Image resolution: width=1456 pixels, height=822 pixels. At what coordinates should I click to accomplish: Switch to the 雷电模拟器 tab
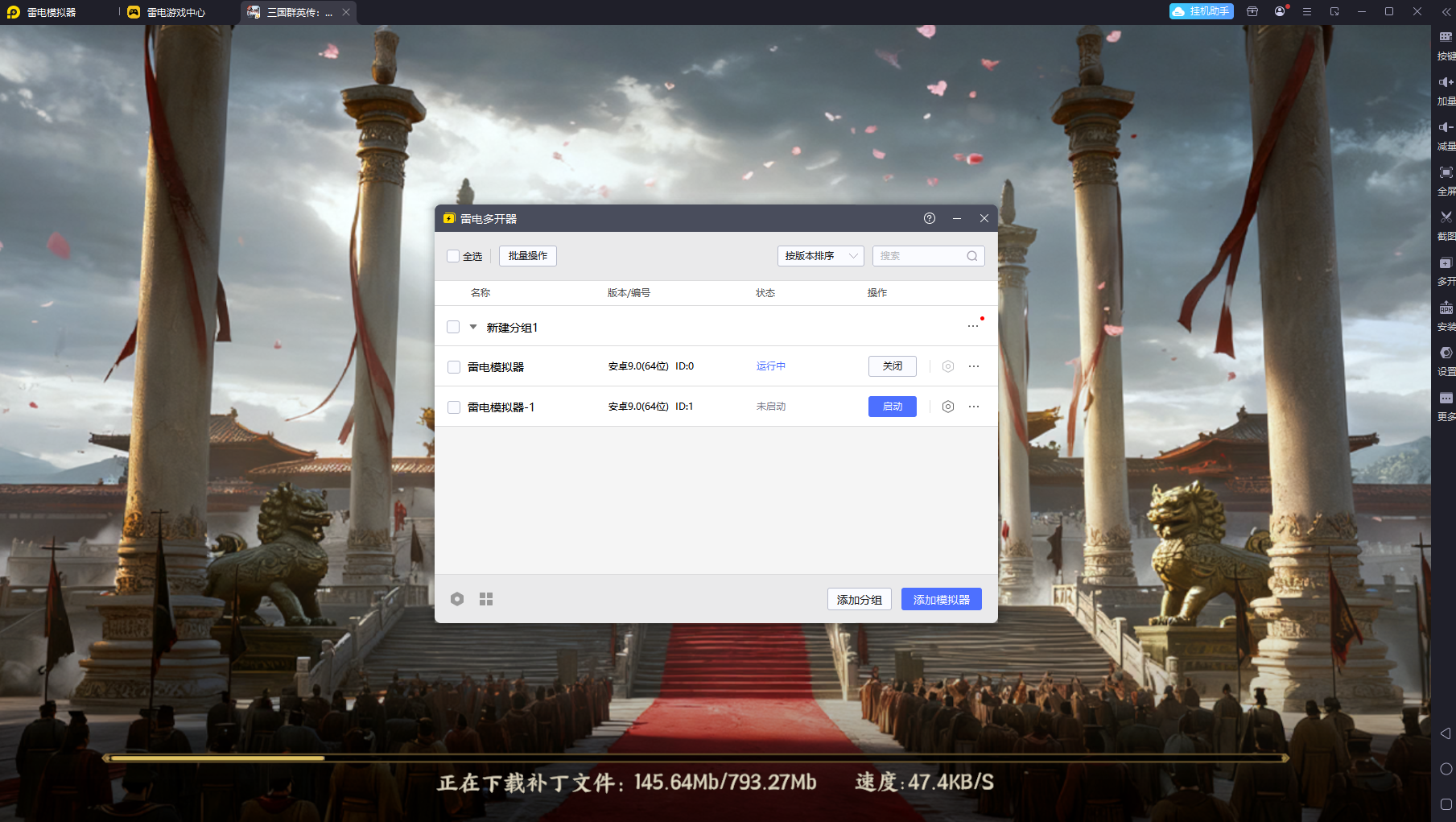click(x=52, y=12)
